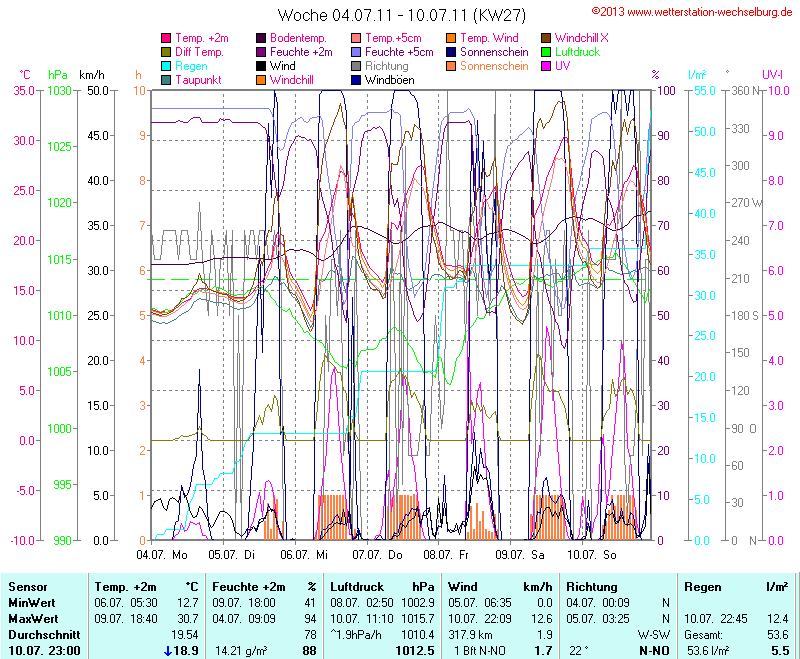Click the maximum pressure value '1015.7'
The width and height of the screenshot is (800, 659).
click(418, 619)
